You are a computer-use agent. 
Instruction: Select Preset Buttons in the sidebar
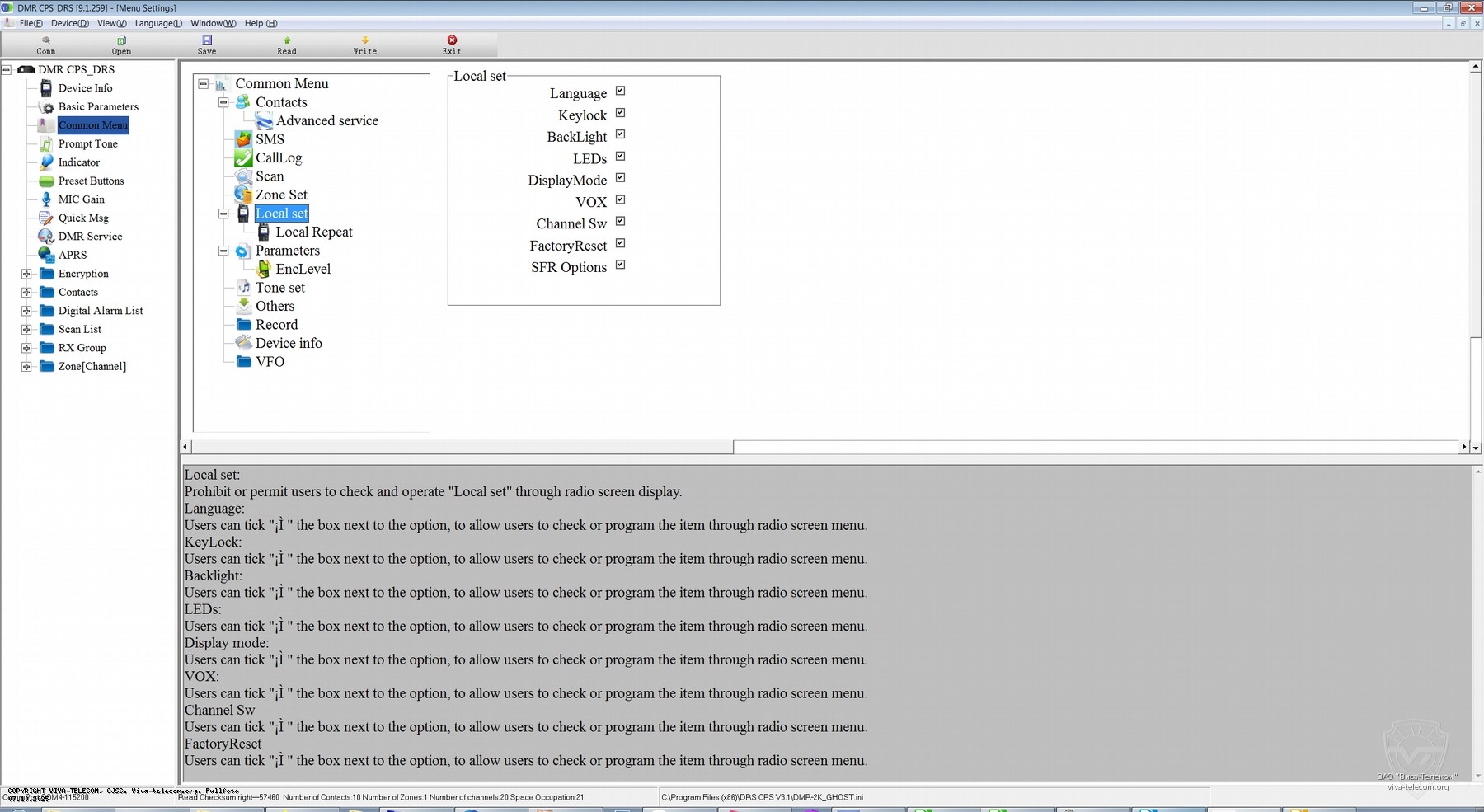click(x=91, y=181)
